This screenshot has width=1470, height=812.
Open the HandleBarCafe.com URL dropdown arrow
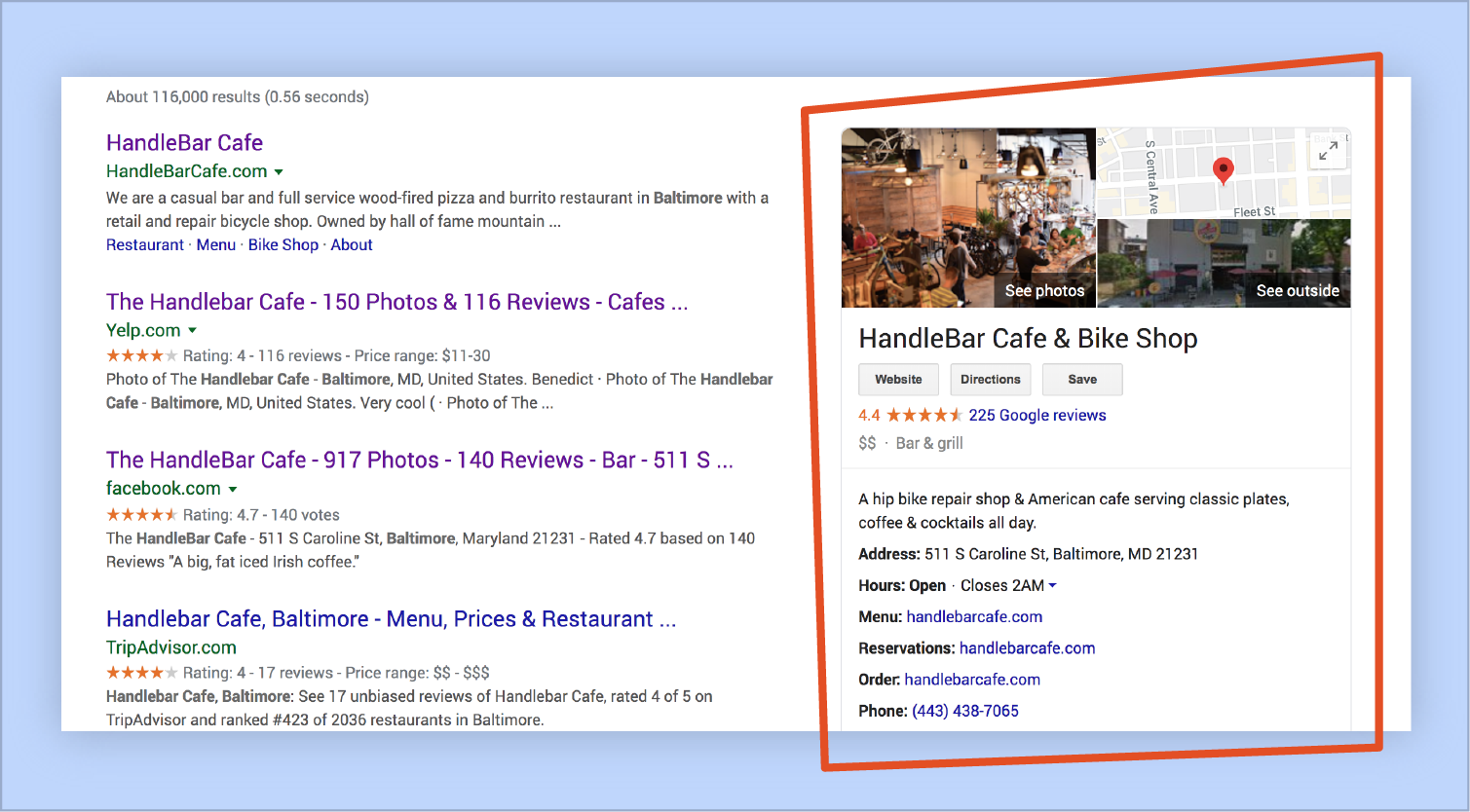pyautogui.click(x=279, y=172)
